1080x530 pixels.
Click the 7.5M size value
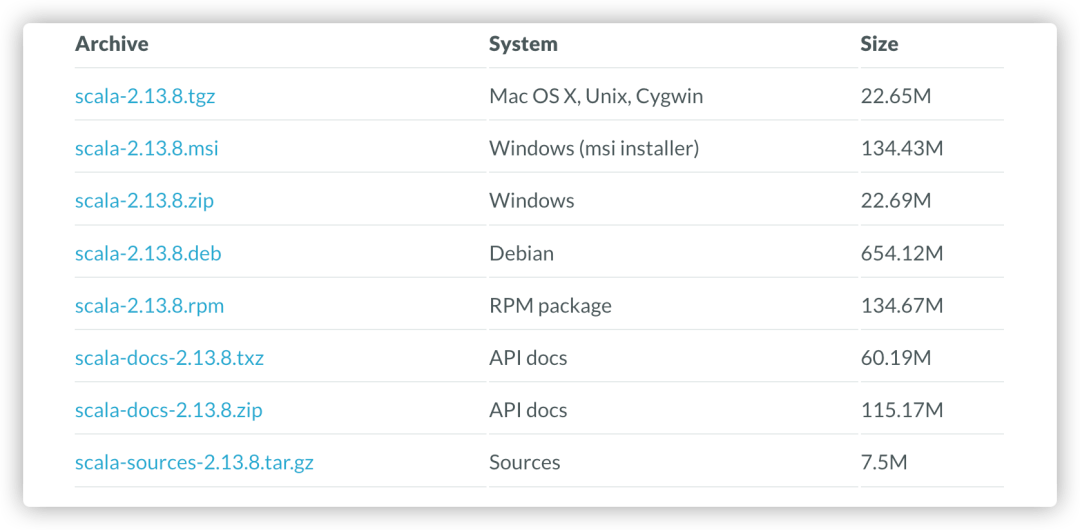coord(884,462)
